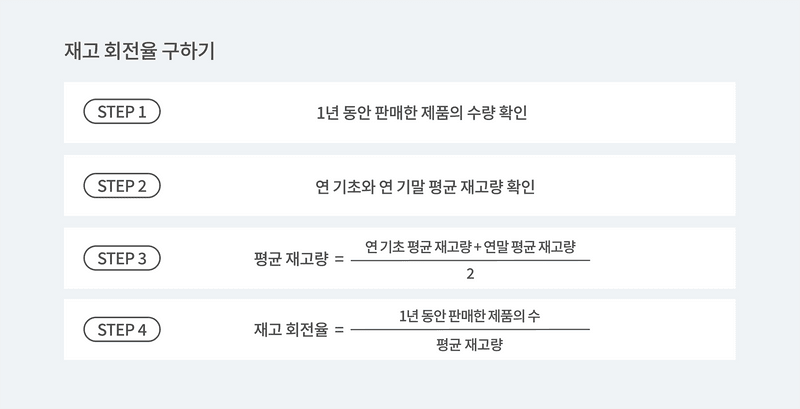Image resolution: width=800 pixels, height=409 pixels.
Task: Click the equals sign in the STEP 3 formula
Action: (x=339, y=259)
